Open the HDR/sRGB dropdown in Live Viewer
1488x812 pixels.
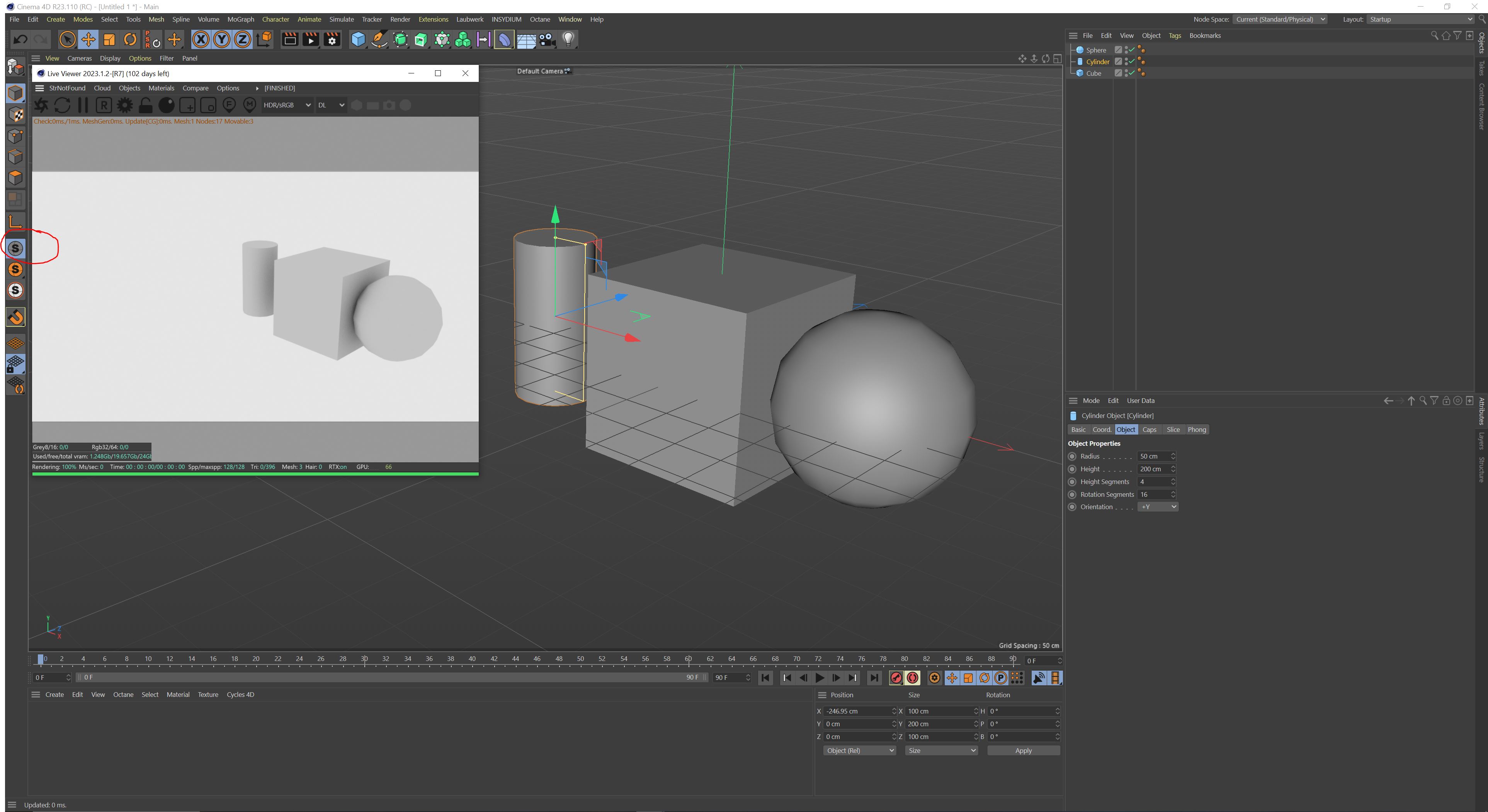pyautogui.click(x=287, y=105)
